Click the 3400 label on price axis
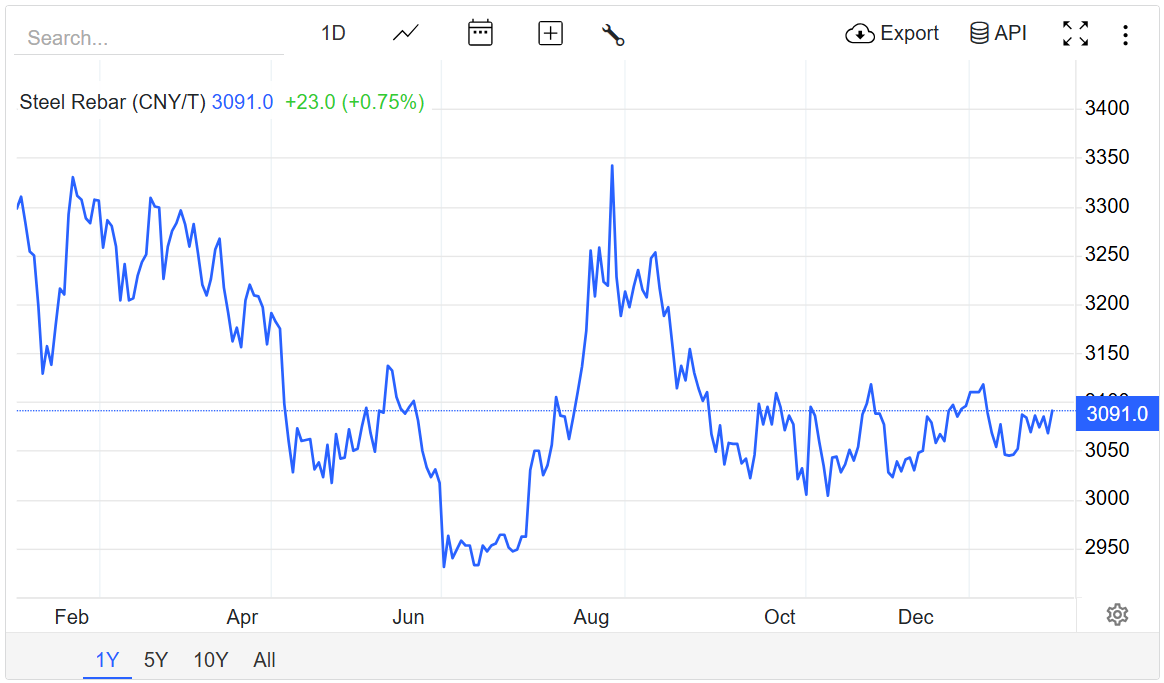Screen dimensions: 1164x683 (x=1106, y=108)
